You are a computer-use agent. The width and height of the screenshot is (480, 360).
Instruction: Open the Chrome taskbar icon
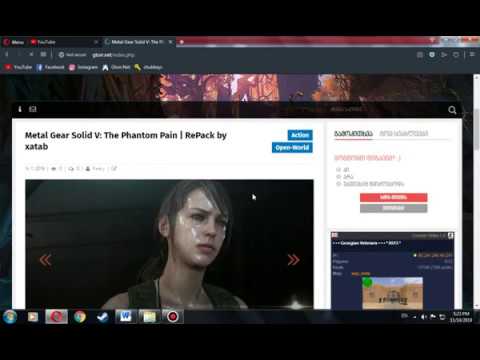(80, 317)
